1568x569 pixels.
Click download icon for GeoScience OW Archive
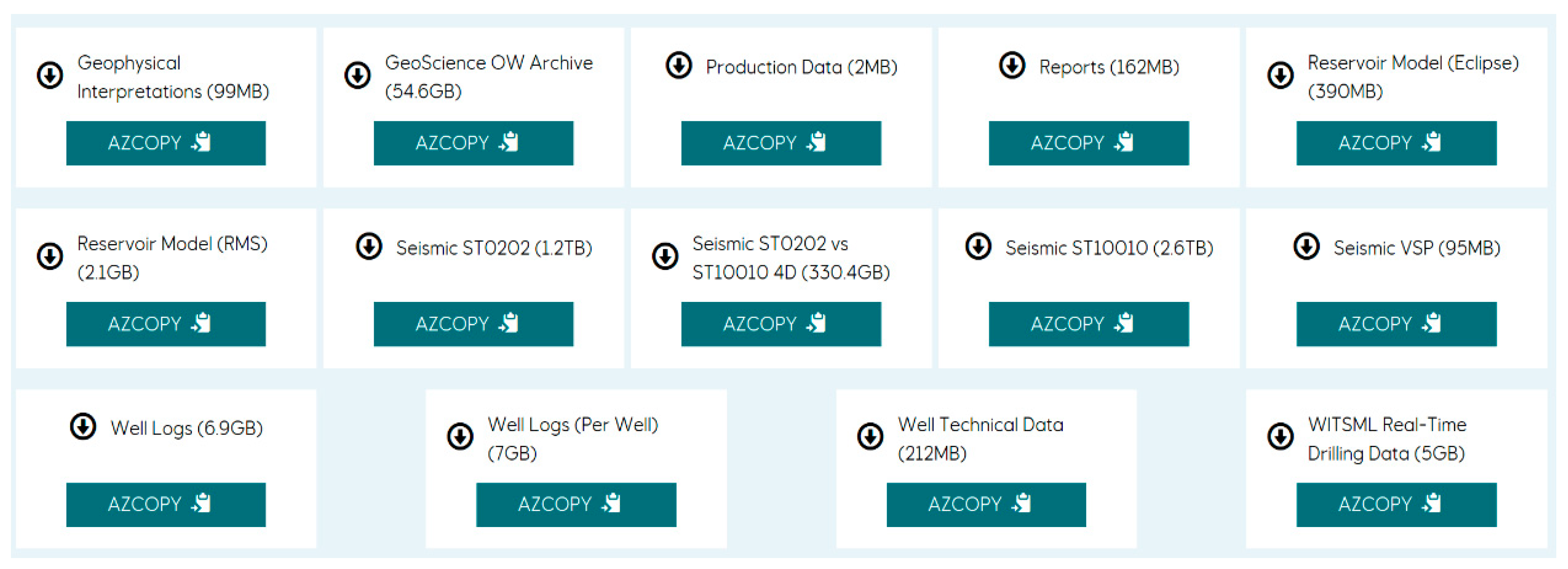[357, 76]
